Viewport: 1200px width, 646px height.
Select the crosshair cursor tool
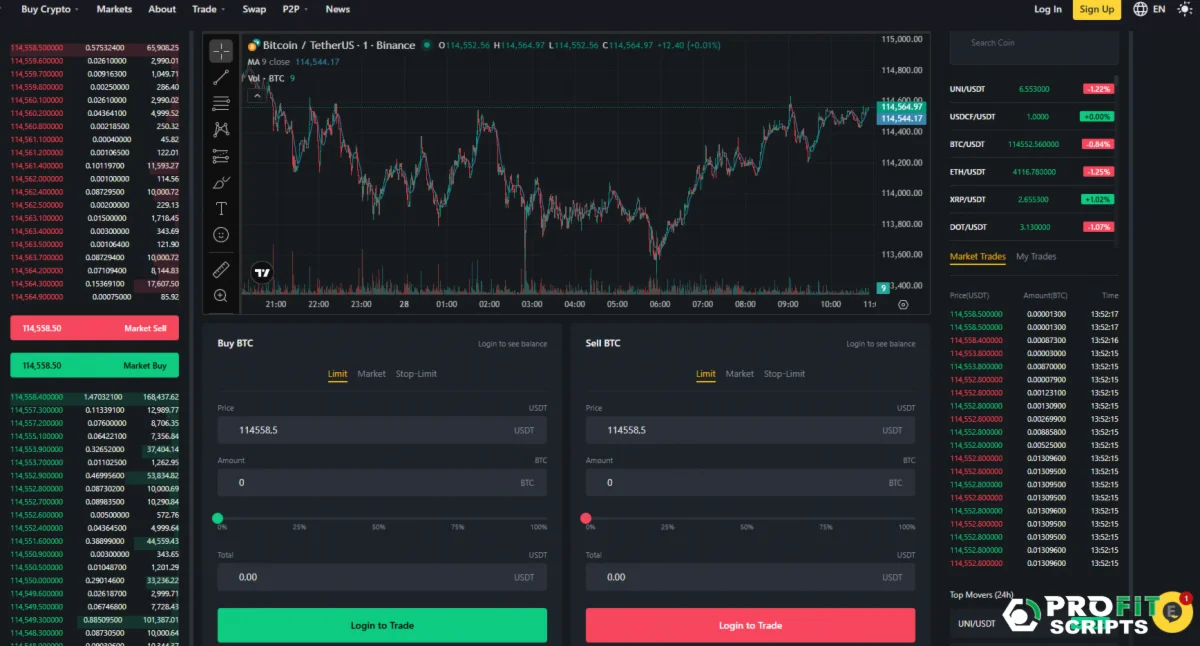click(x=220, y=49)
